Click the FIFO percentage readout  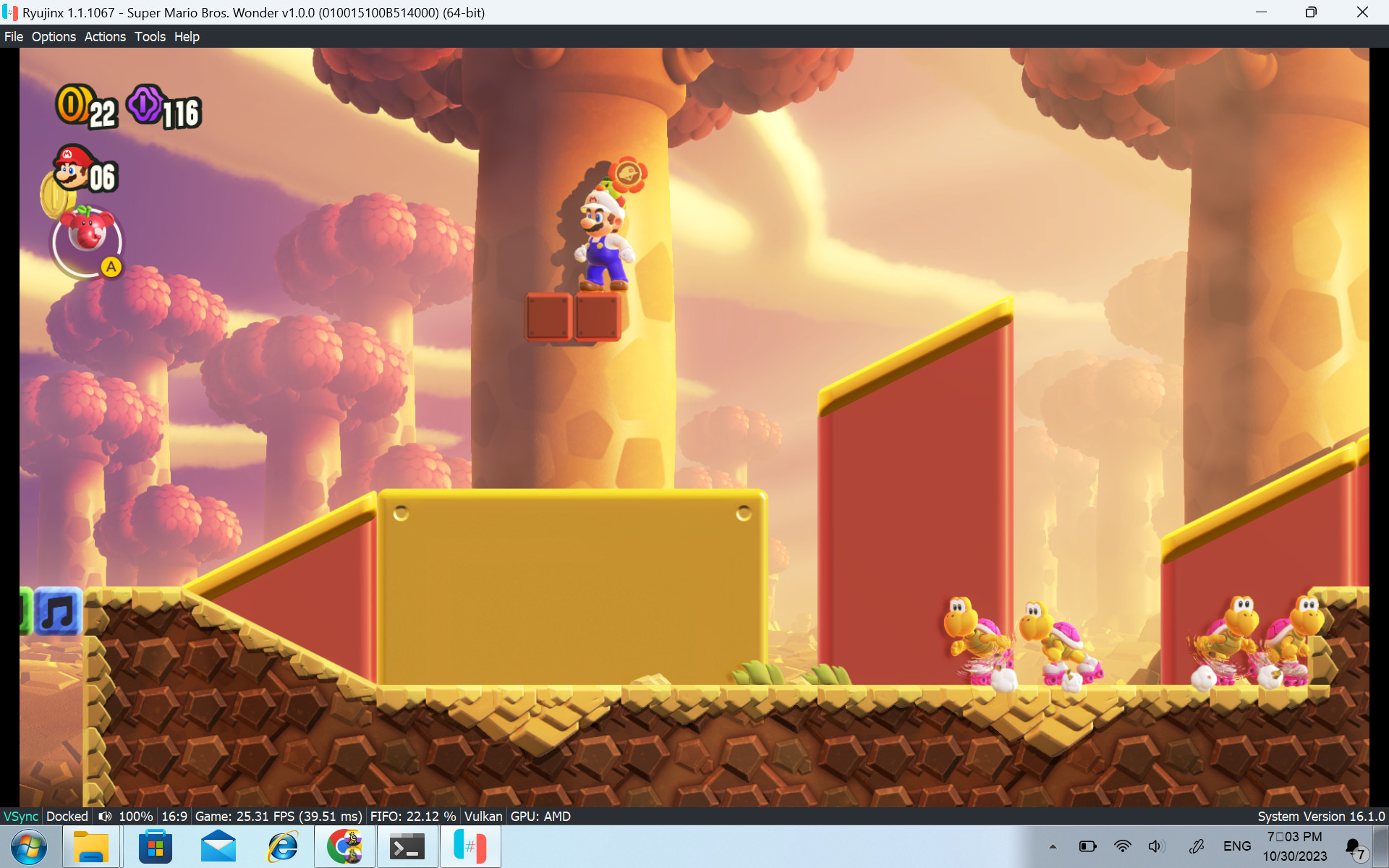(413, 816)
